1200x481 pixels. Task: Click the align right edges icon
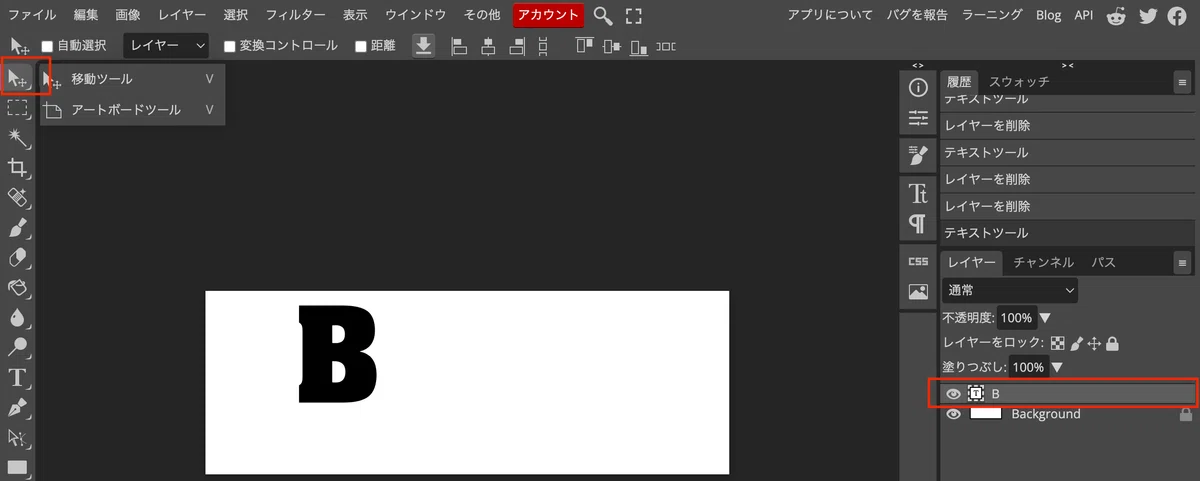[517, 46]
